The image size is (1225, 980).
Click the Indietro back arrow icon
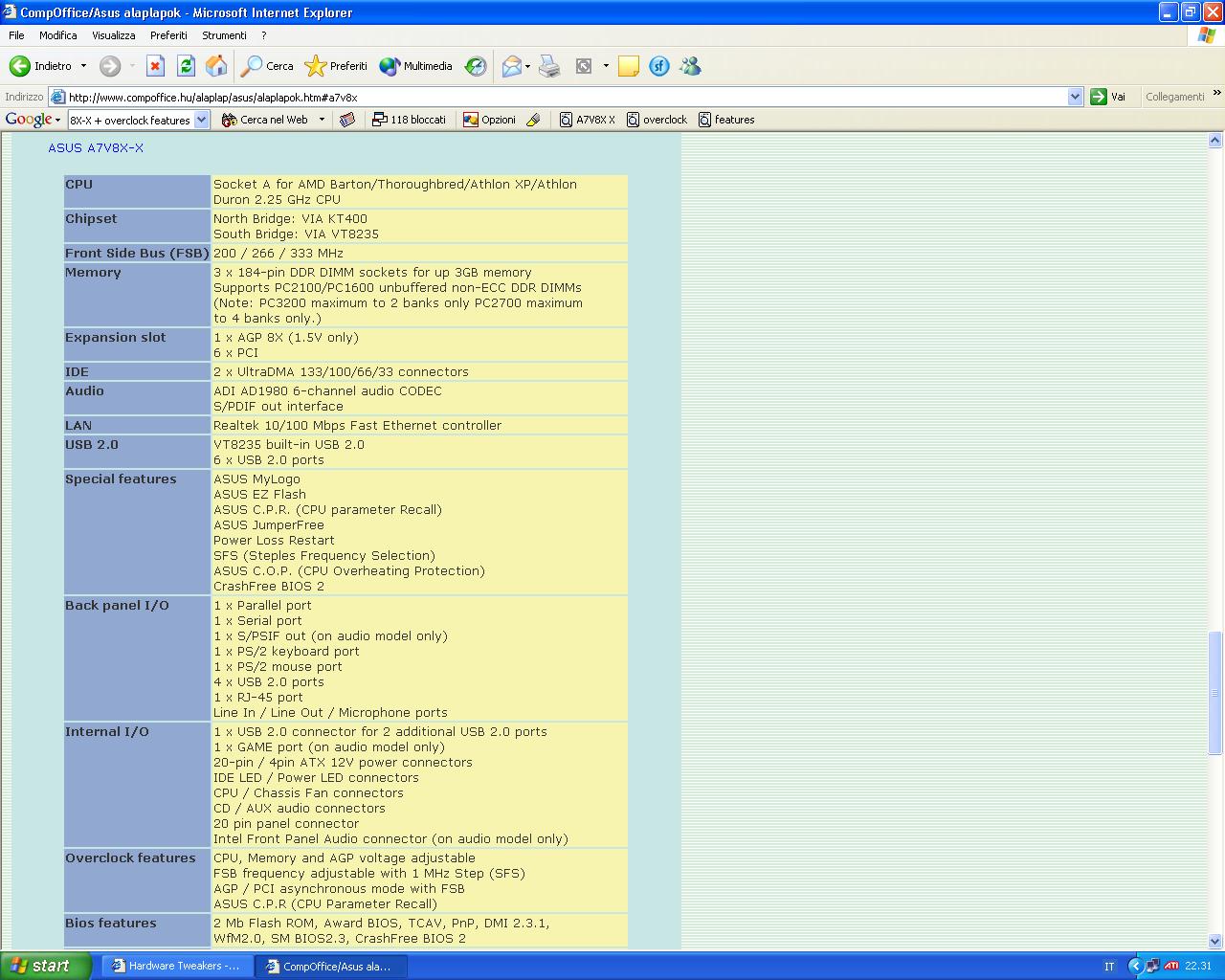tap(19, 66)
